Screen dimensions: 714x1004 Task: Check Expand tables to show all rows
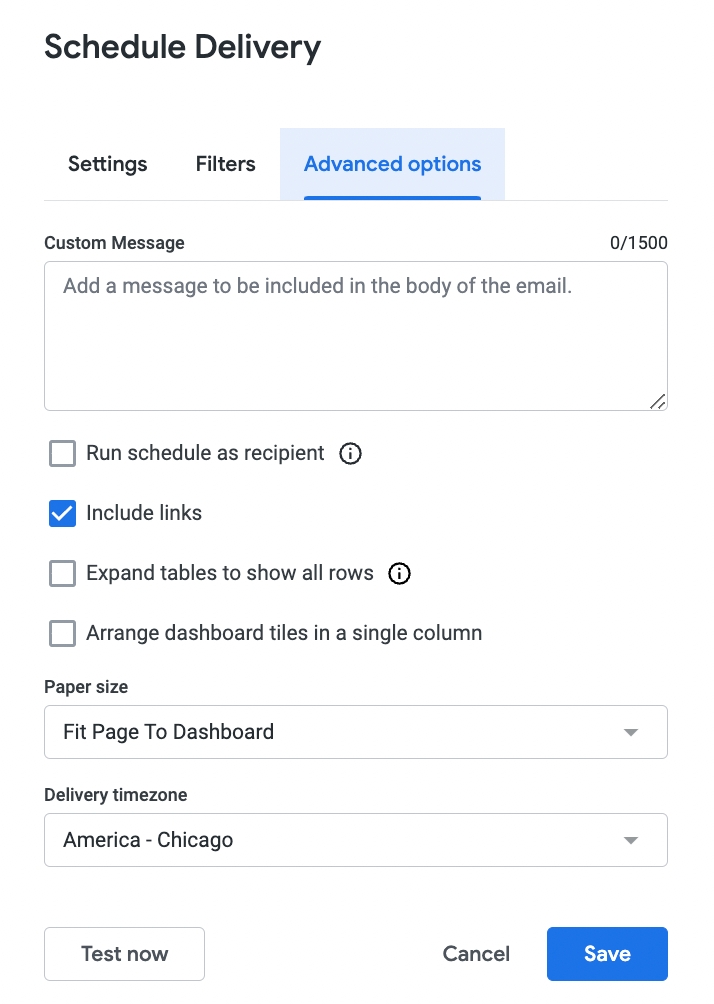[63, 574]
